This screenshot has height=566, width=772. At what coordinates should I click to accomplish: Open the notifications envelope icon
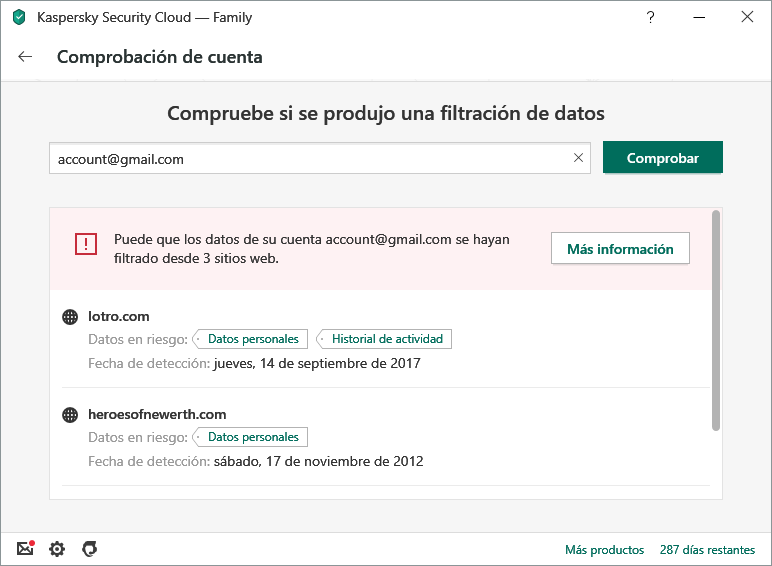(x=26, y=549)
